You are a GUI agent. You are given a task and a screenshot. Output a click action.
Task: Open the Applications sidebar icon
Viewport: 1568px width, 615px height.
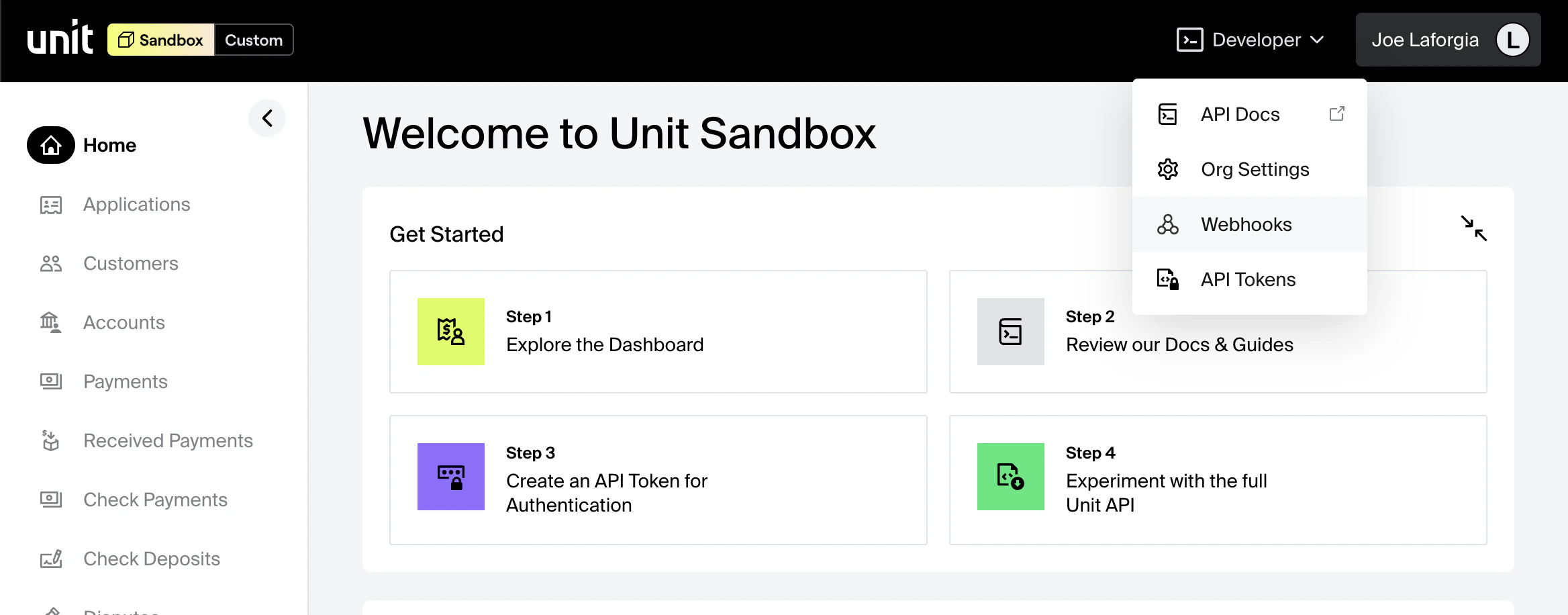tap(50, 205)
